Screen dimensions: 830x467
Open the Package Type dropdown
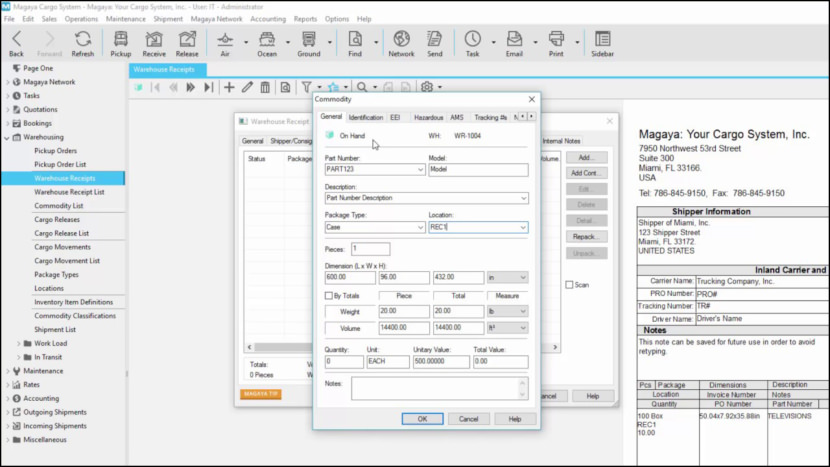tap(420, 227)
